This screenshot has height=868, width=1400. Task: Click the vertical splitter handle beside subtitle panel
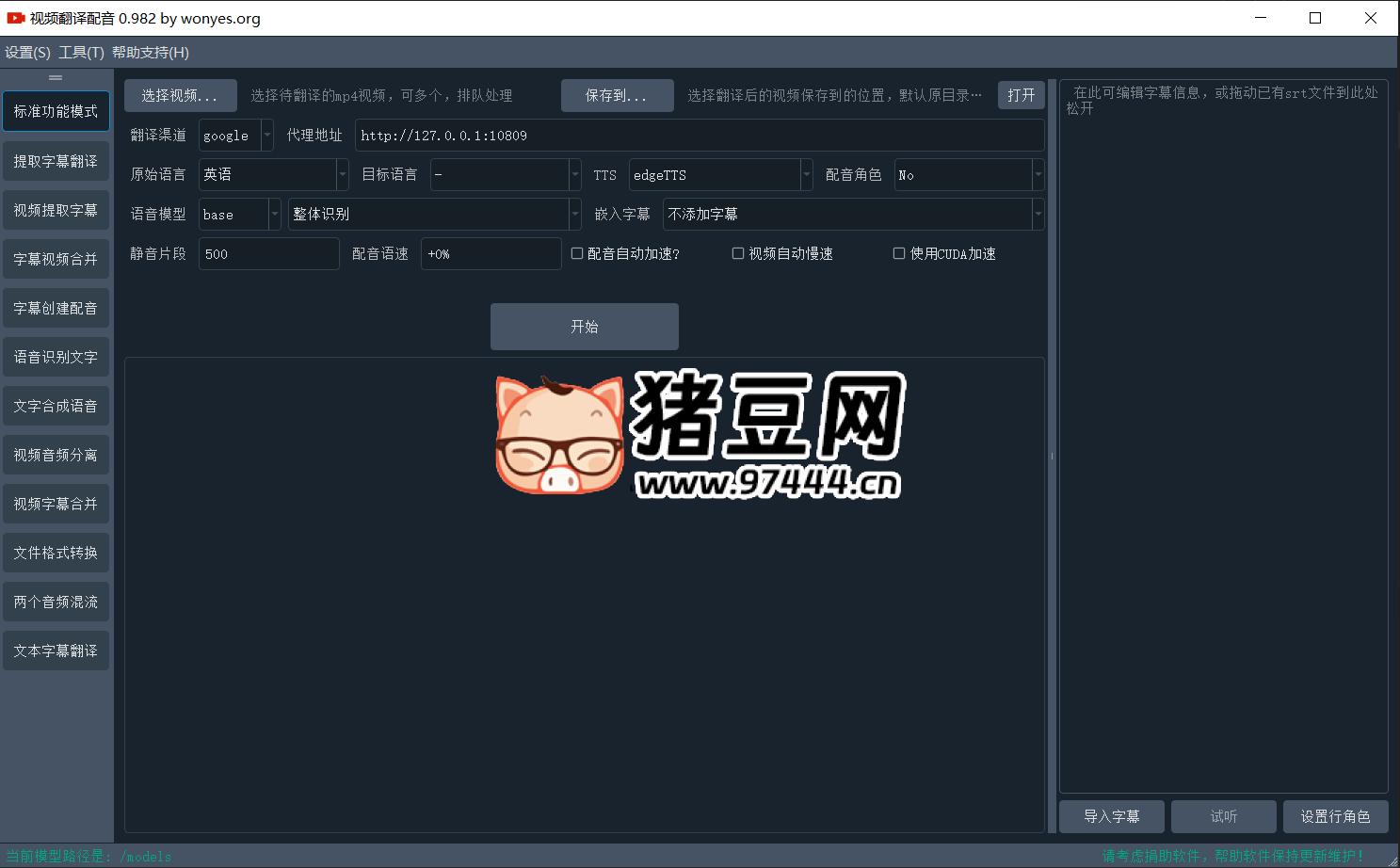1052,457
